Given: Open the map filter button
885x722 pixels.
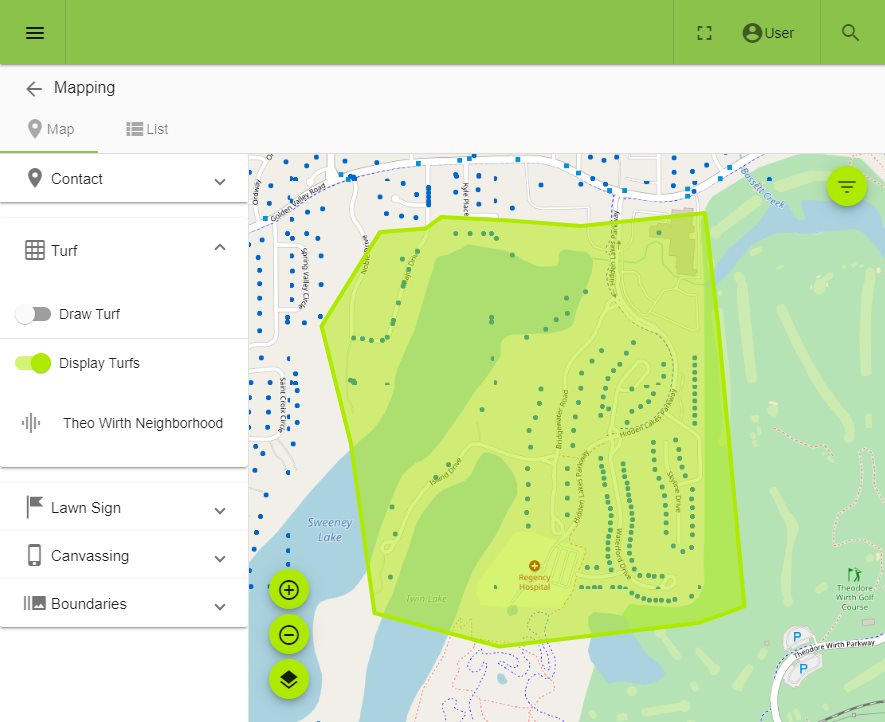Looking at the screenshot, I should [846, 186].
